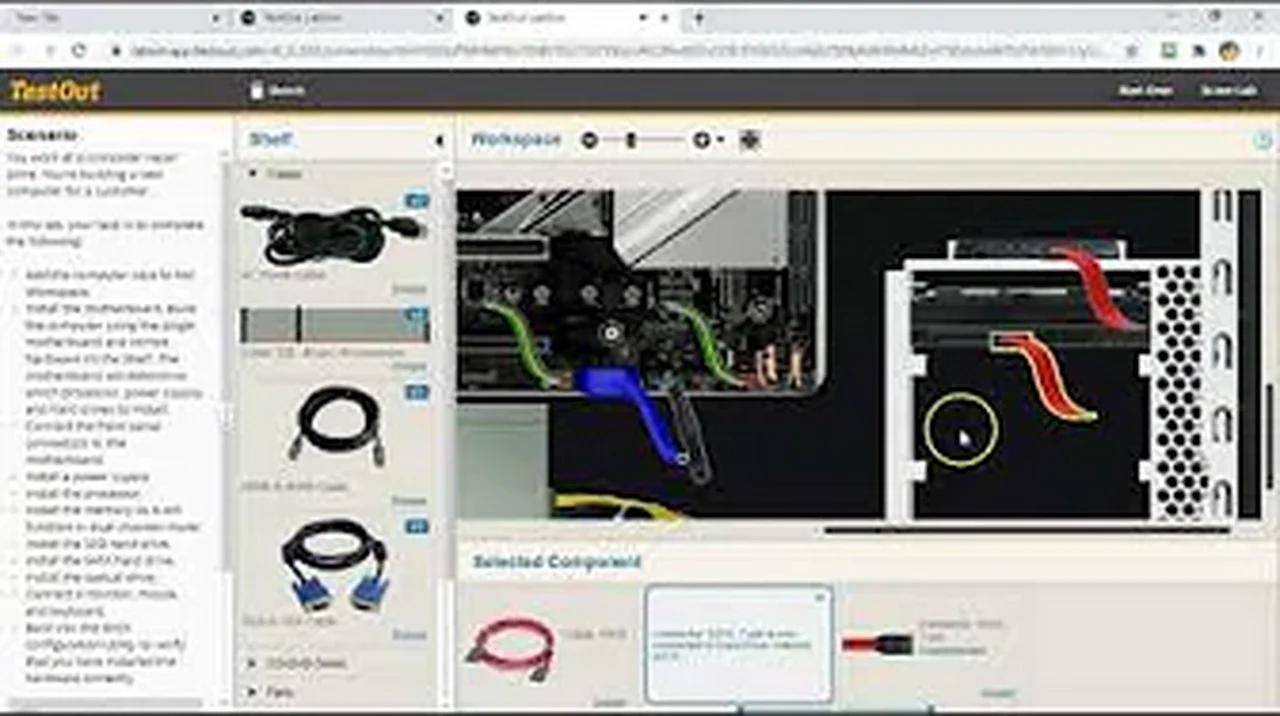This screenshot has width=1280, height=716.
Task: Close the connector info popup
Action: click(820, 597)
